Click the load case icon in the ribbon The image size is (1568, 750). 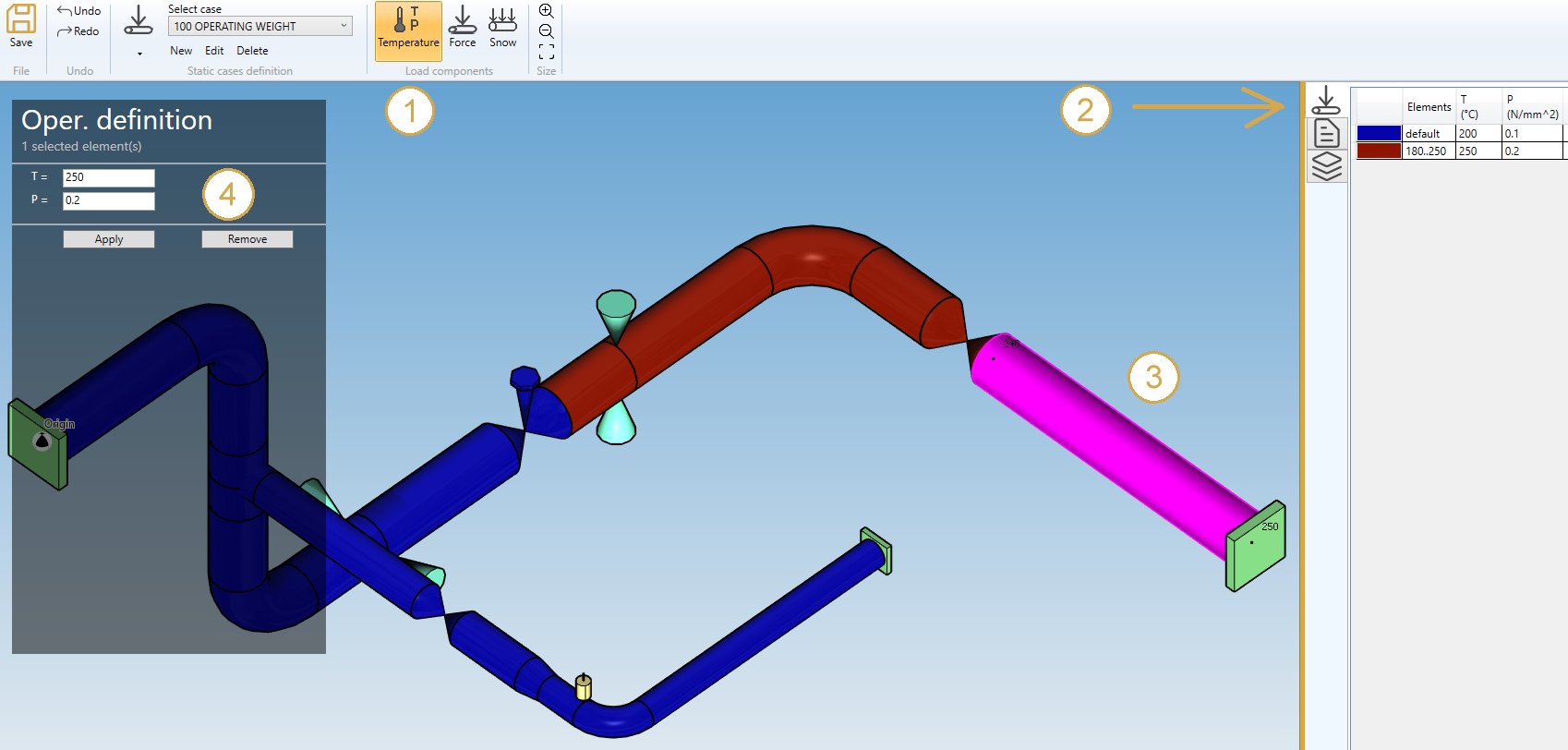[x=139, y=21]
